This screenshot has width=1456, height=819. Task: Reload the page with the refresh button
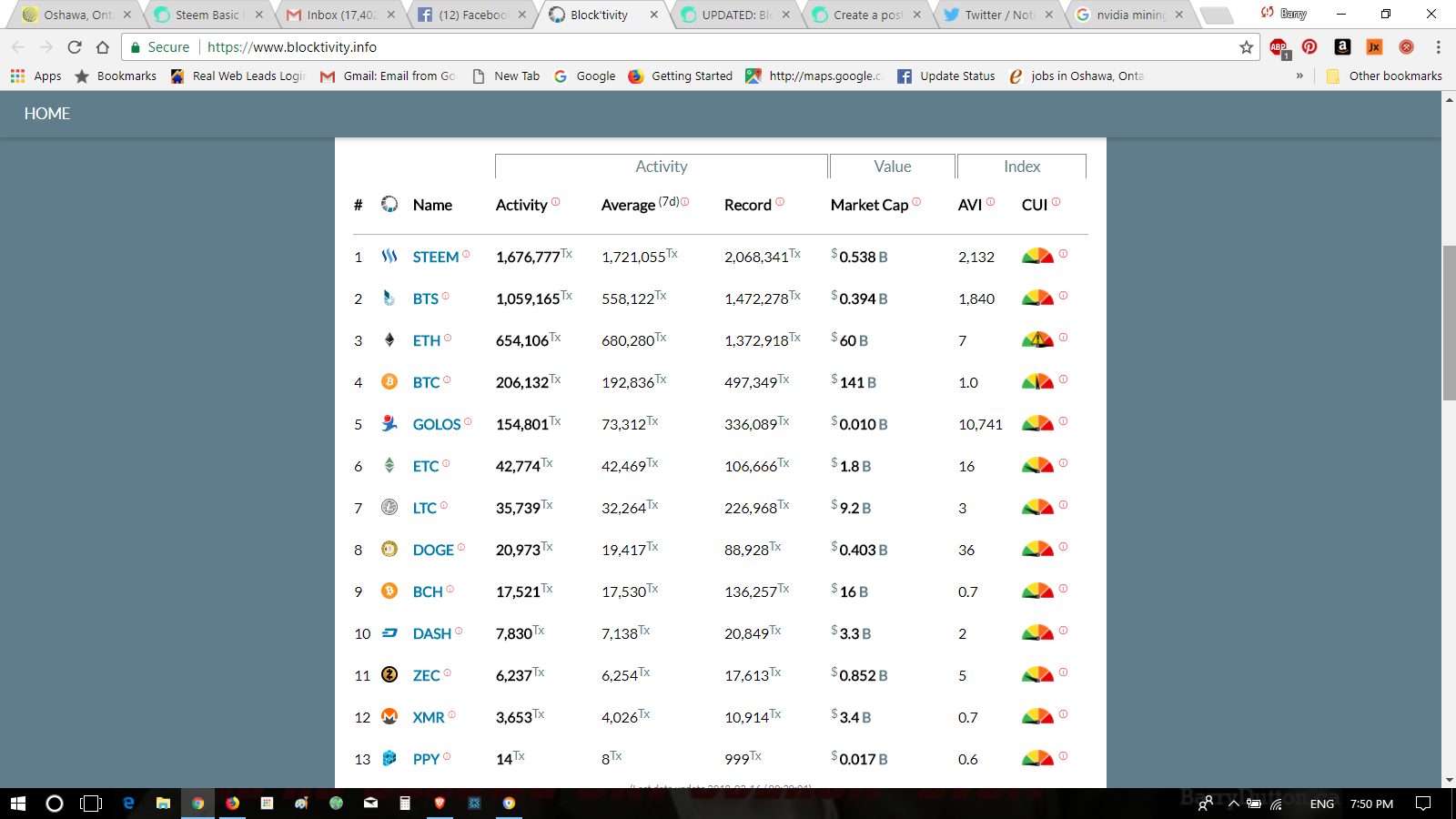click(75, 47)
